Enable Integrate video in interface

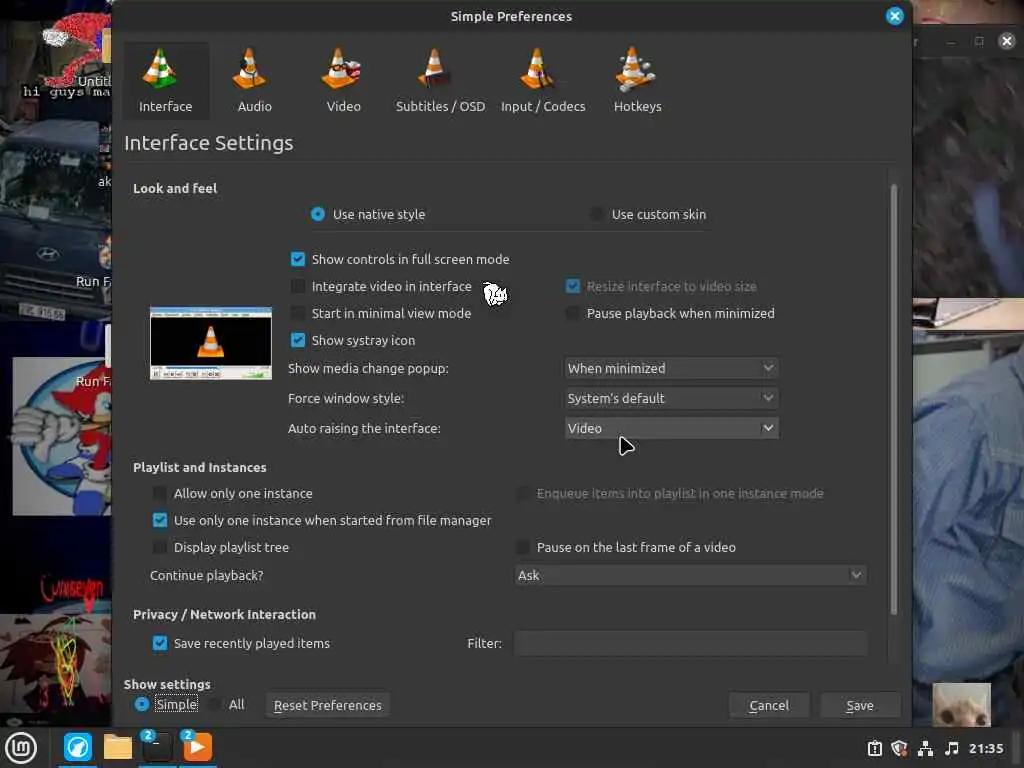point(298,286)
